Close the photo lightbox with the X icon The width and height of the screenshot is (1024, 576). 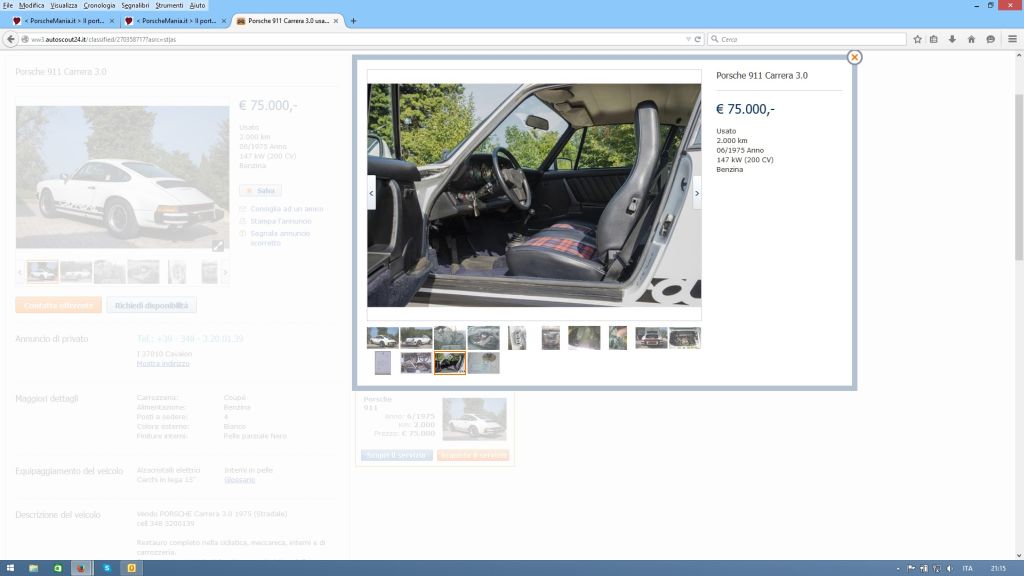point(854,57)
